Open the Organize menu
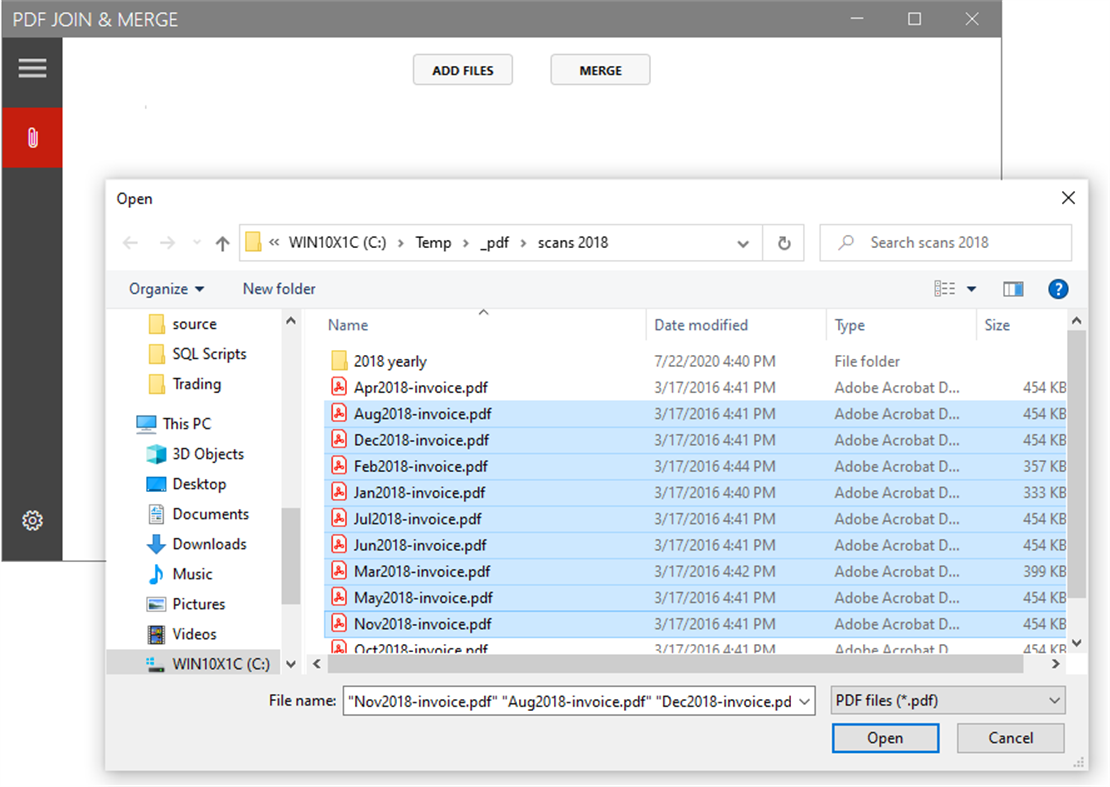The width and height of the screenshot is (1110, 787). point(165,288)
